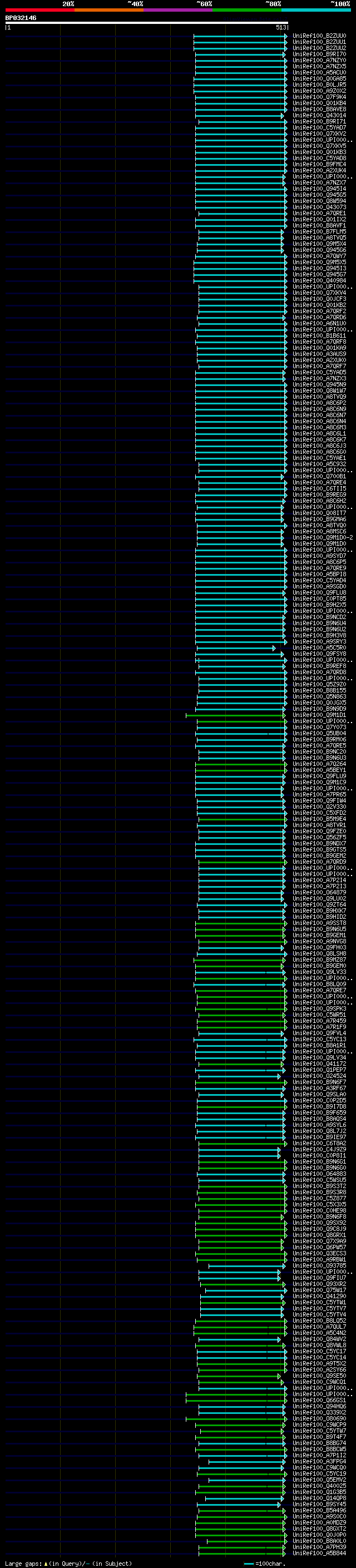Choose the UniRef100_C5YAD8 hit name
The image size is (356, 1568).
click(319, 159)
